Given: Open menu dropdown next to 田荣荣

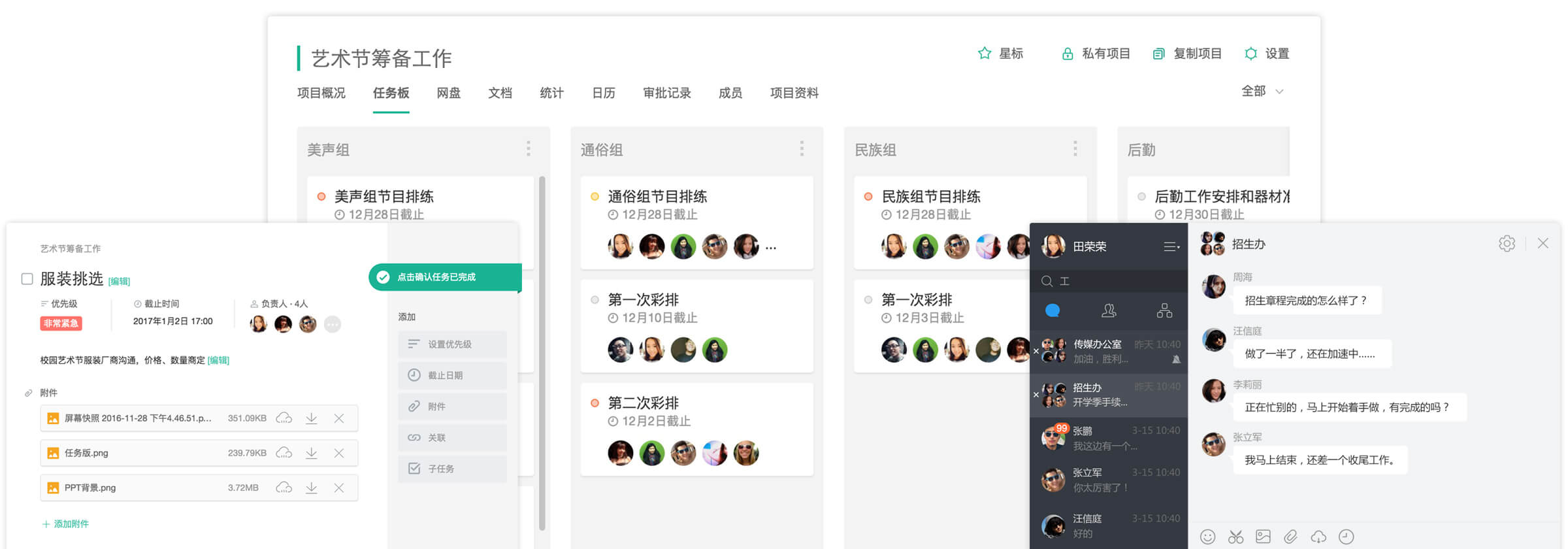Looking at the screenshot, I should (1171, 246).
